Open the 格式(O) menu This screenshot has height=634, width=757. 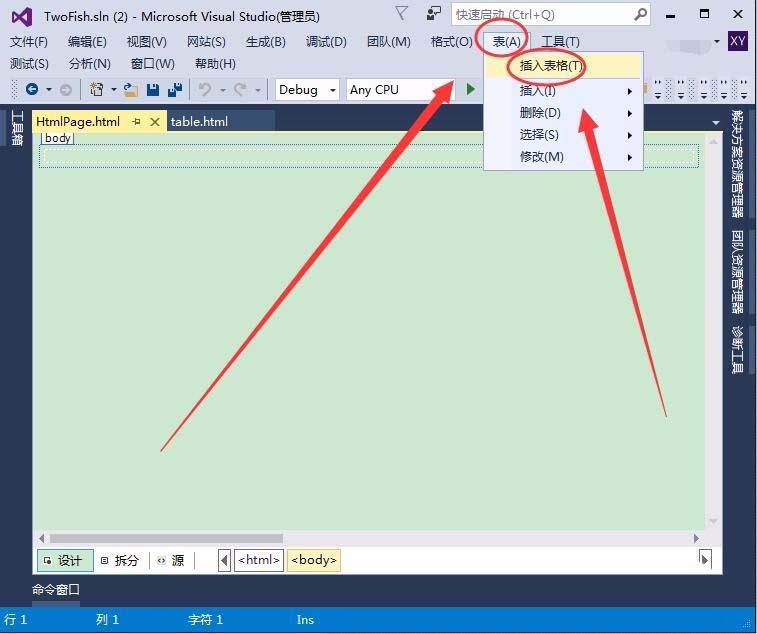(x=451, y=42)
